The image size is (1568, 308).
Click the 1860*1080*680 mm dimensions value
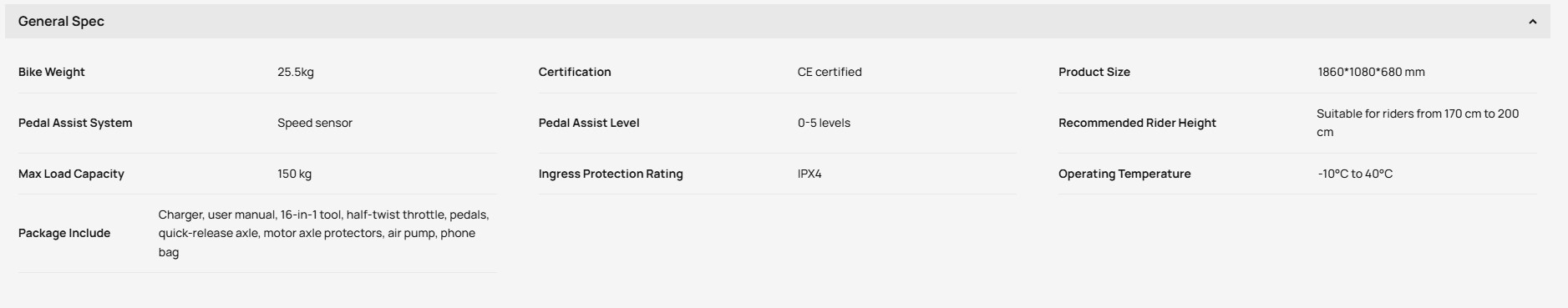[x=1371, y=72]
